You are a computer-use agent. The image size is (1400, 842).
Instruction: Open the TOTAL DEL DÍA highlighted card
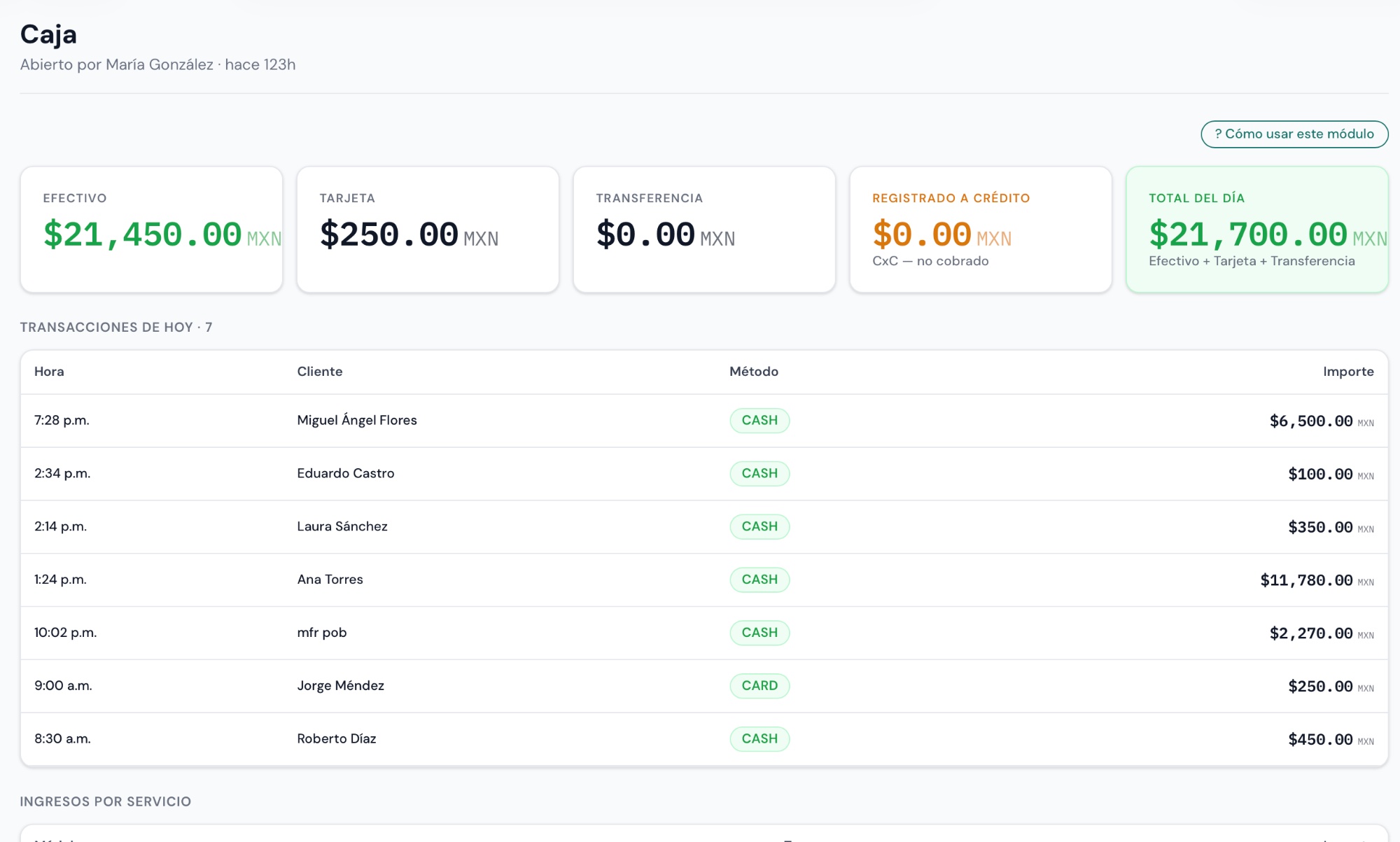[x=1256, y=229]
